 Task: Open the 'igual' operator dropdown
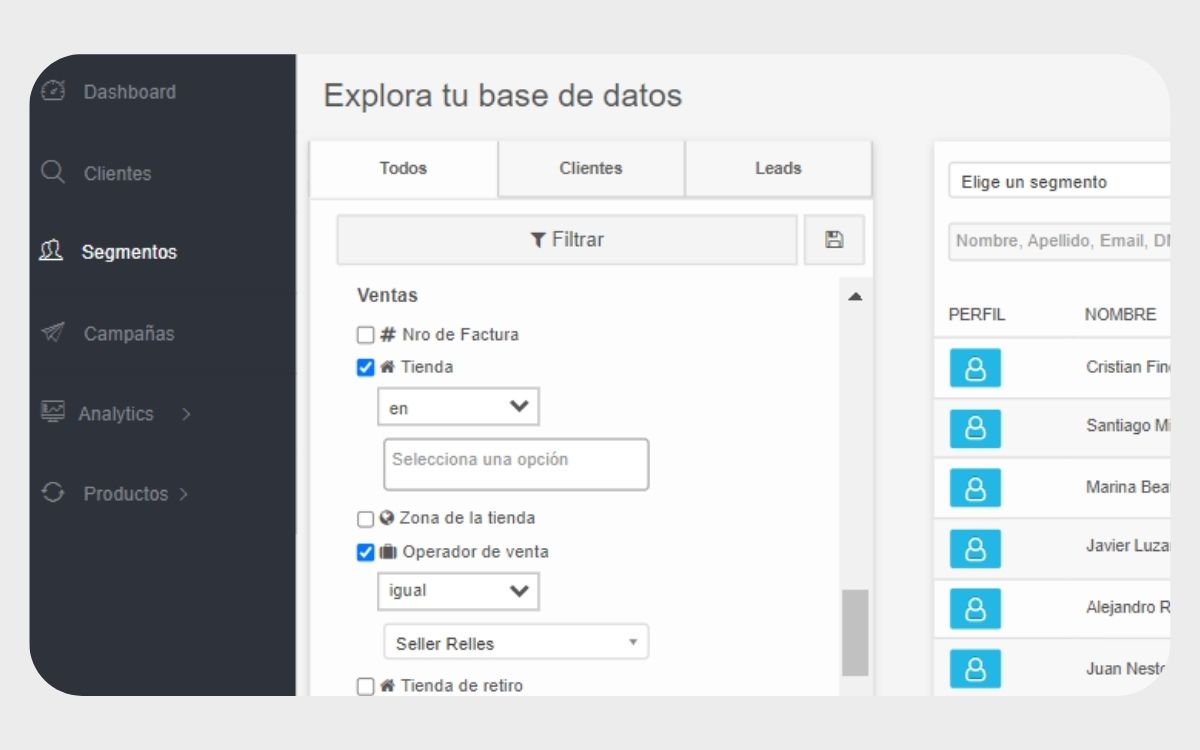(458, 591)
